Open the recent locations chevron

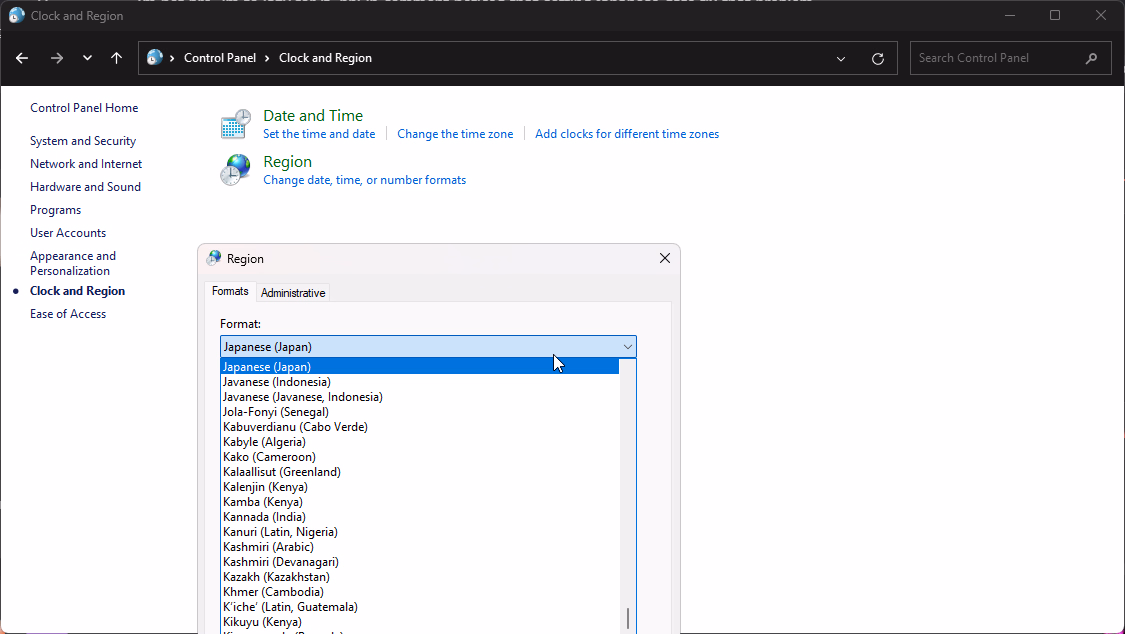87,58
